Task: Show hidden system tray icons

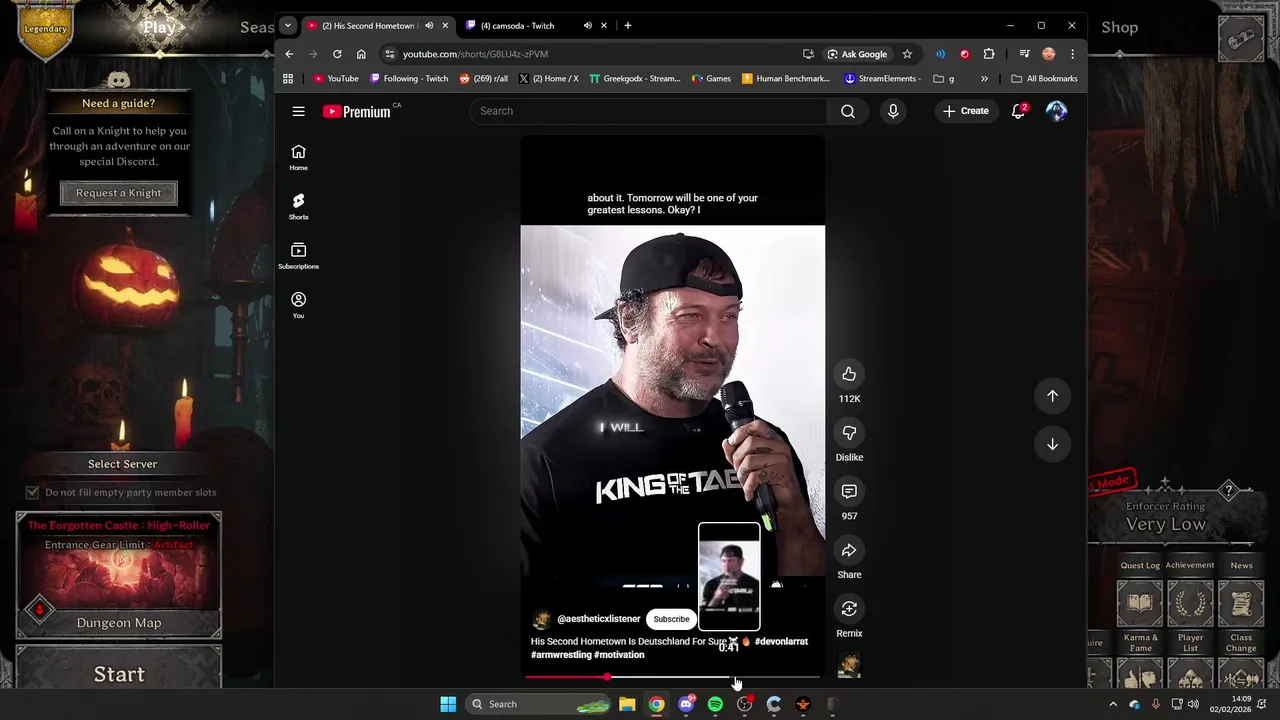Action: (1113, 704)
